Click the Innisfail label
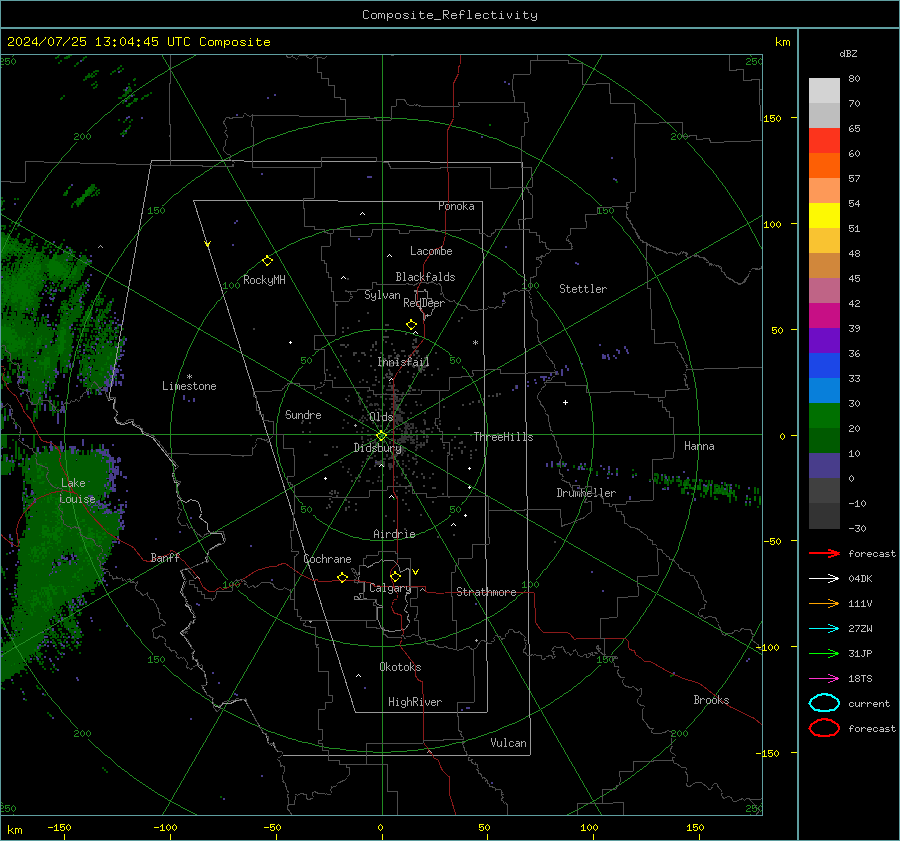Screen dimensions: 900x841 click(403, 362)
